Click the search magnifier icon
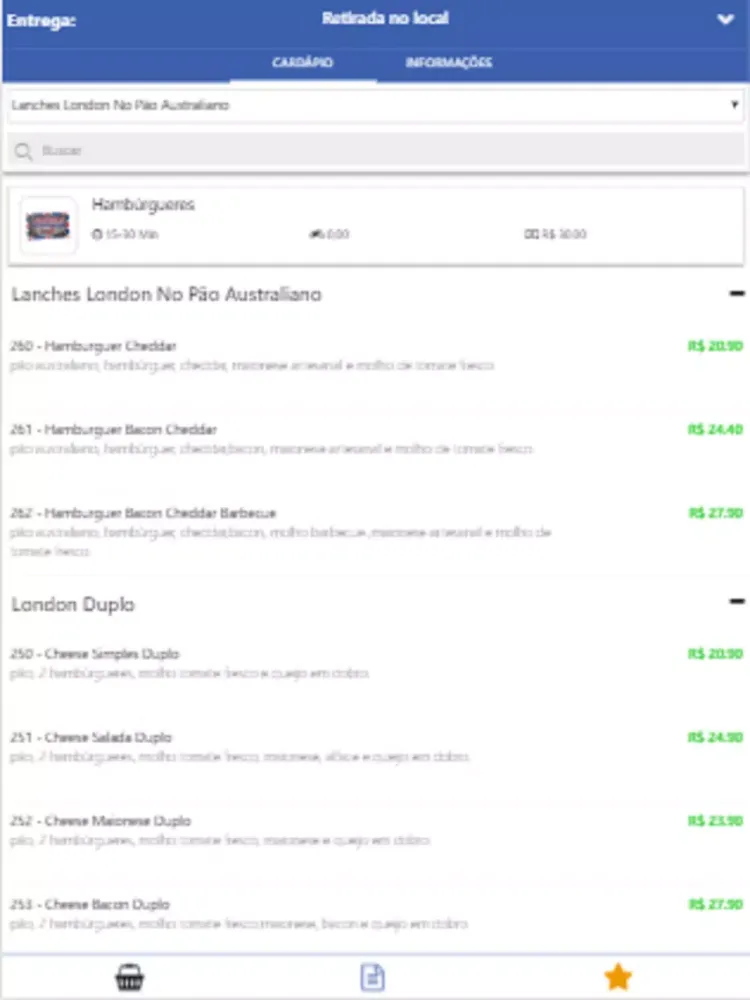Image resolution: width=750 pixels, height=1000 pixels. 24,151
